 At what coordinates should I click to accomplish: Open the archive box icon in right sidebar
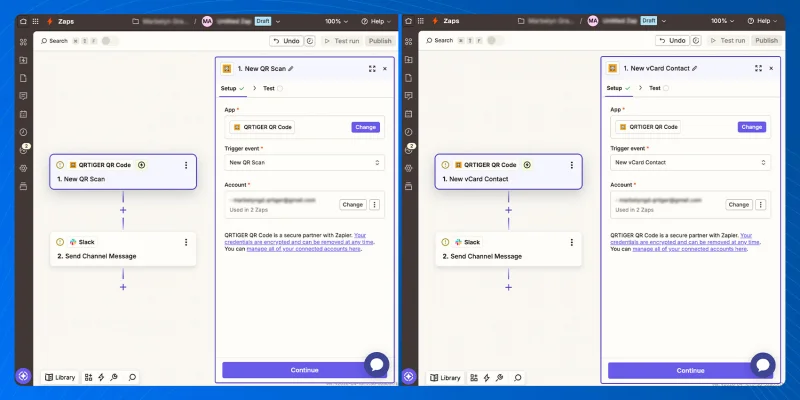pyautogui.click(x=409, y=186)
